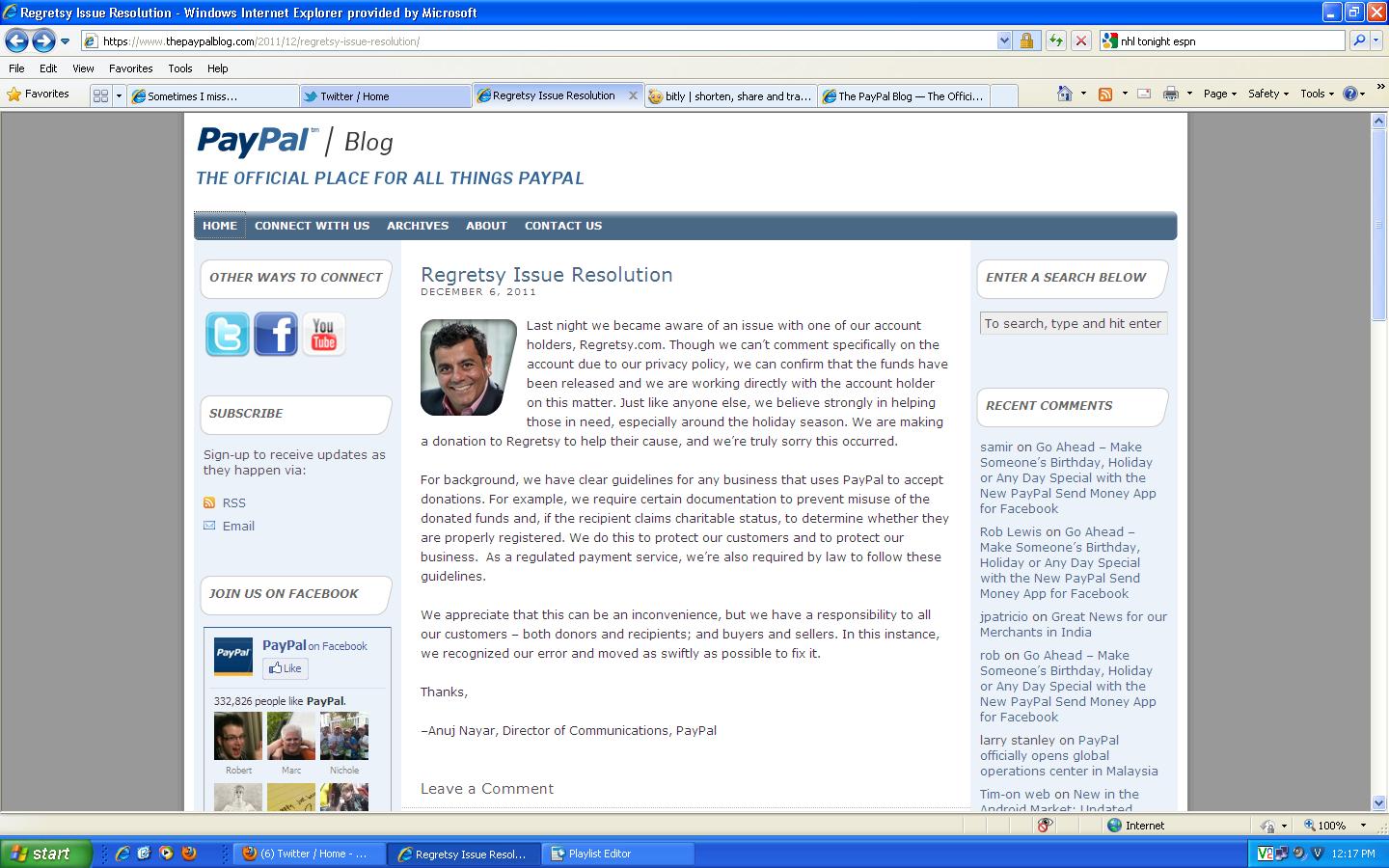The width and height of the screenshot is (1389, 868).
Task: Open the ABOUT navigation link
Action: [x=486, y=226]
